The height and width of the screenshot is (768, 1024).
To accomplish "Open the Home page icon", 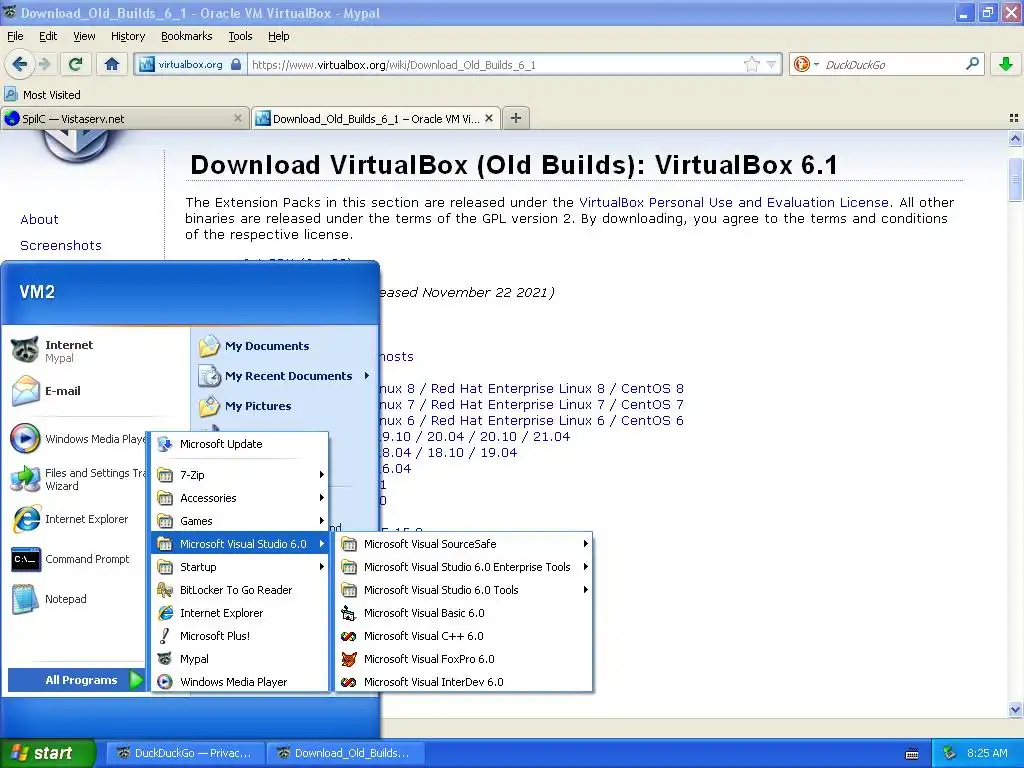I will 112,64.
